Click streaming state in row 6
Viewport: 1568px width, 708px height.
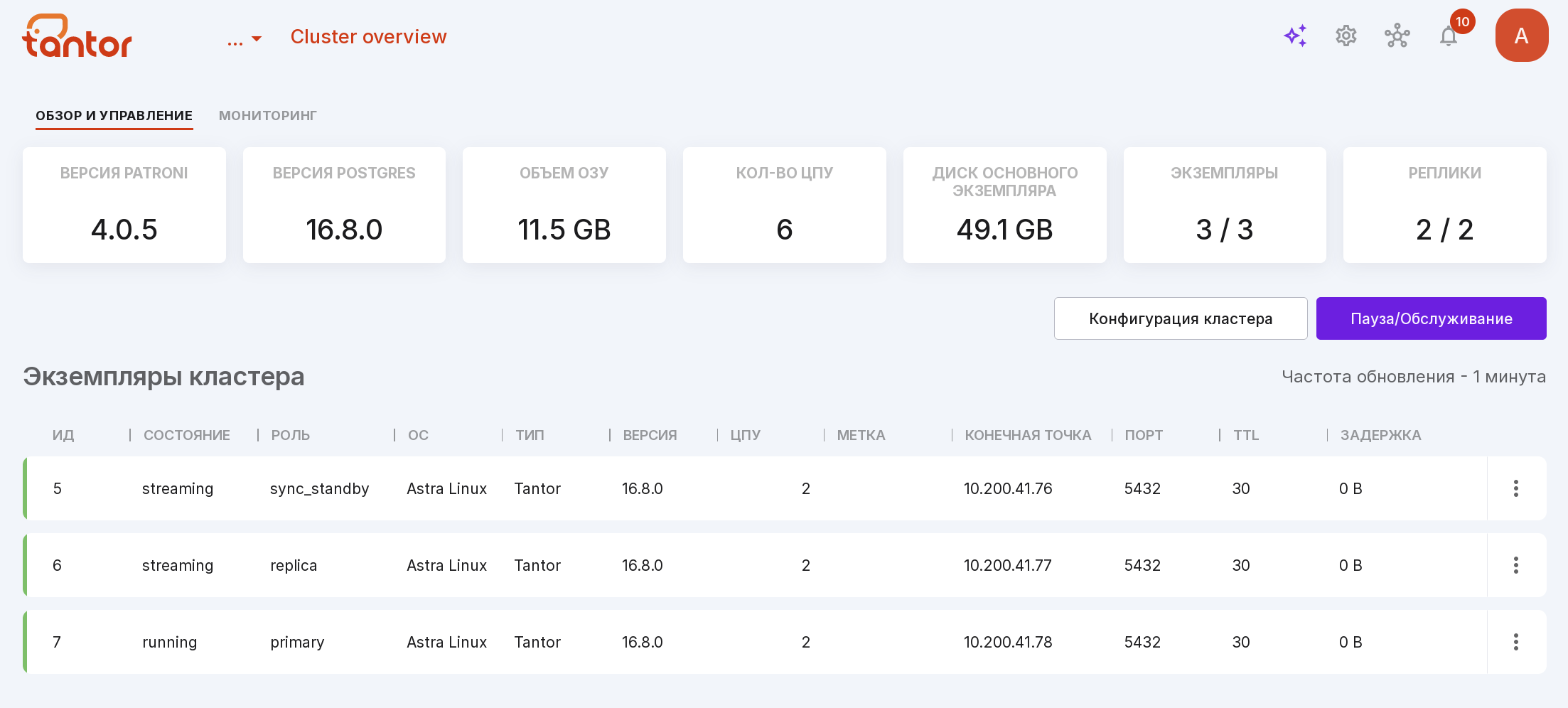pyautogui.click(x=178, y=566)
